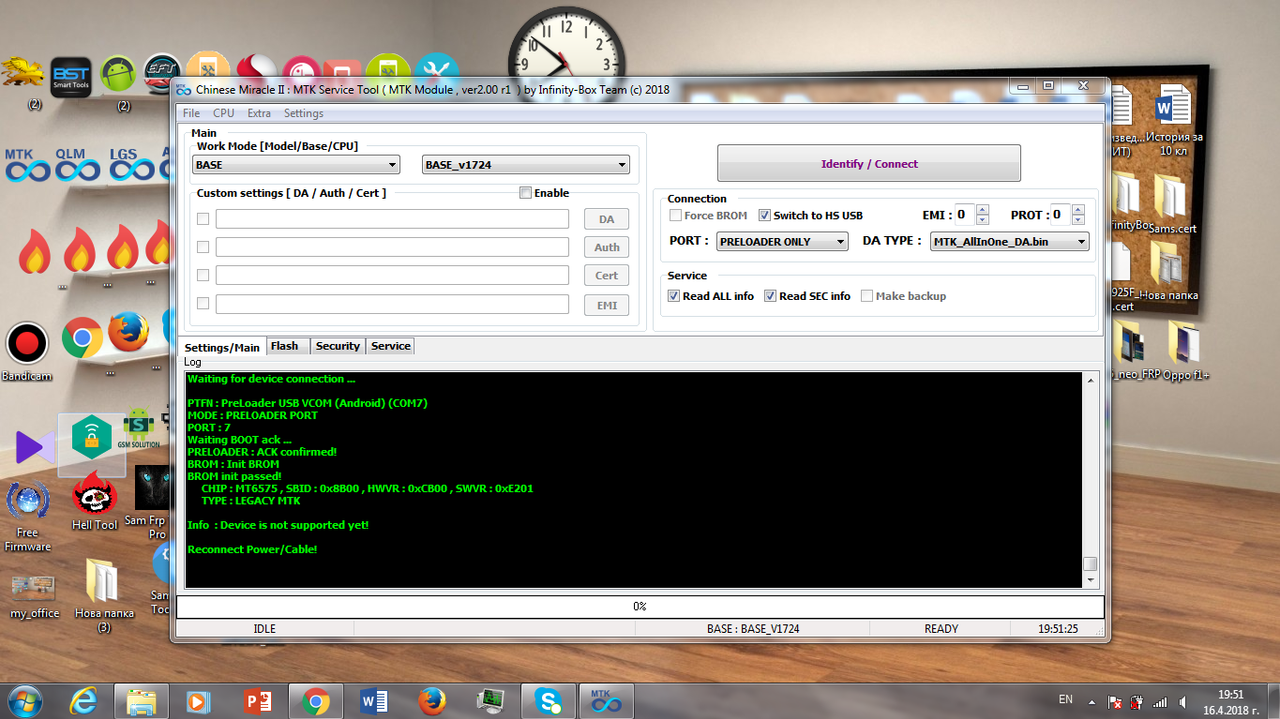Increase the PROT value with spinner
Screen dimensions: 1280x719
(1079, 210)
